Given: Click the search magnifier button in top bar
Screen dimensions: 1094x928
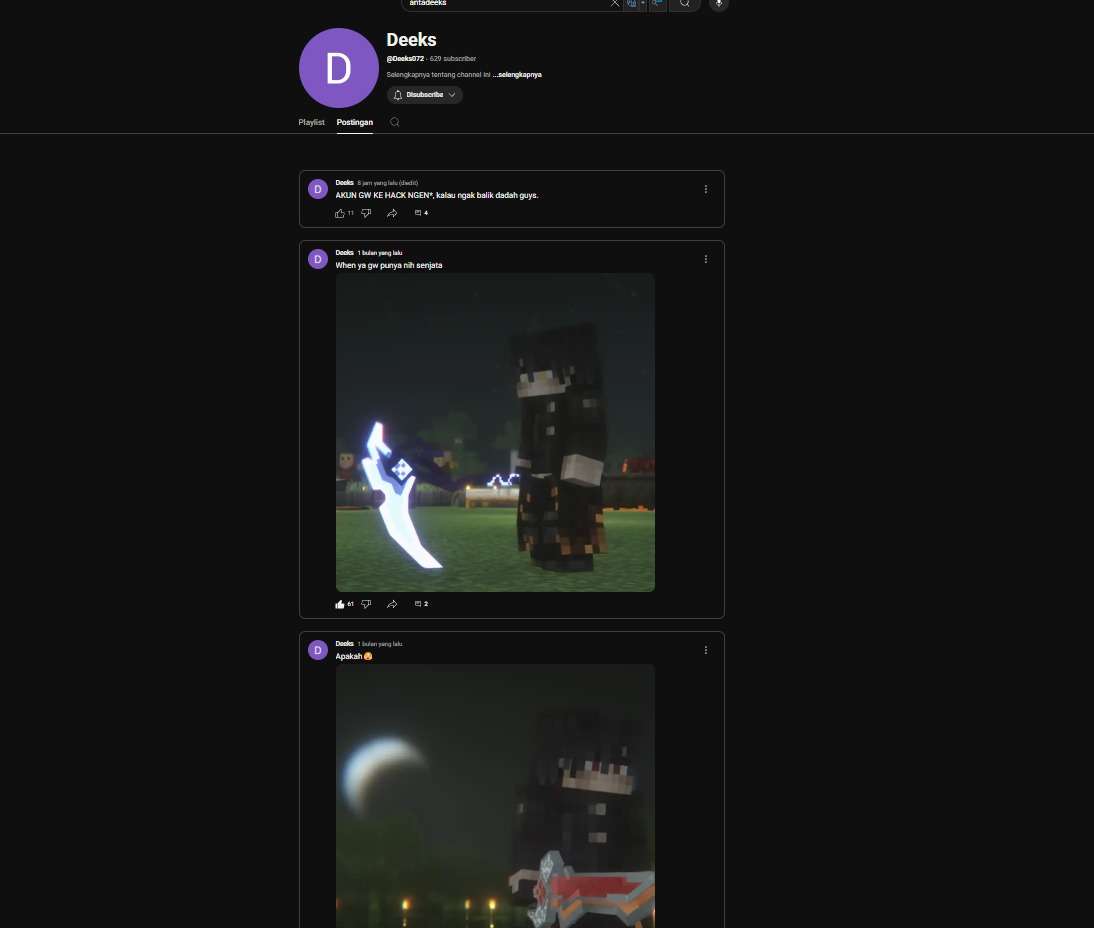Looking at the screenshot, I should (684, 3).
